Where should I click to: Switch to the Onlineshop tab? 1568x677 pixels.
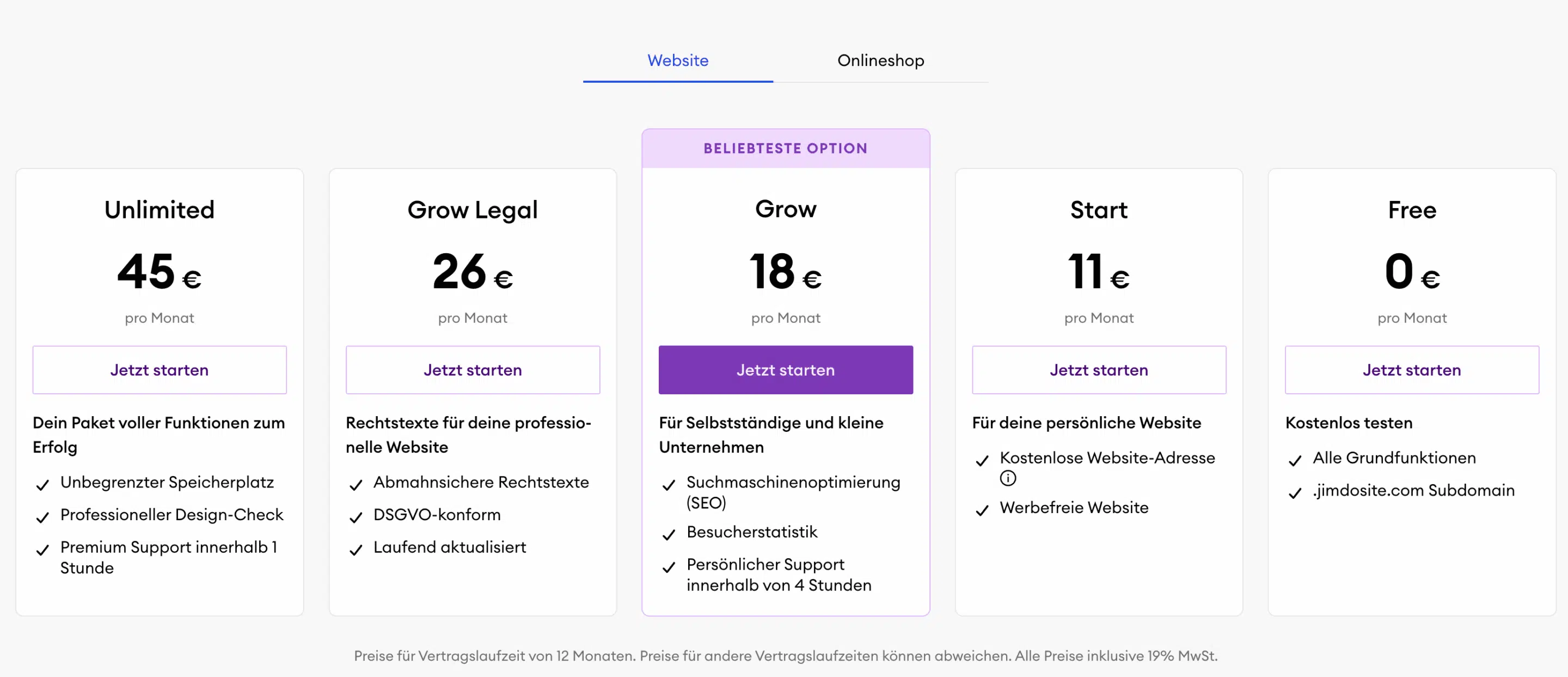pyautogui.click(x=881, y=60)
